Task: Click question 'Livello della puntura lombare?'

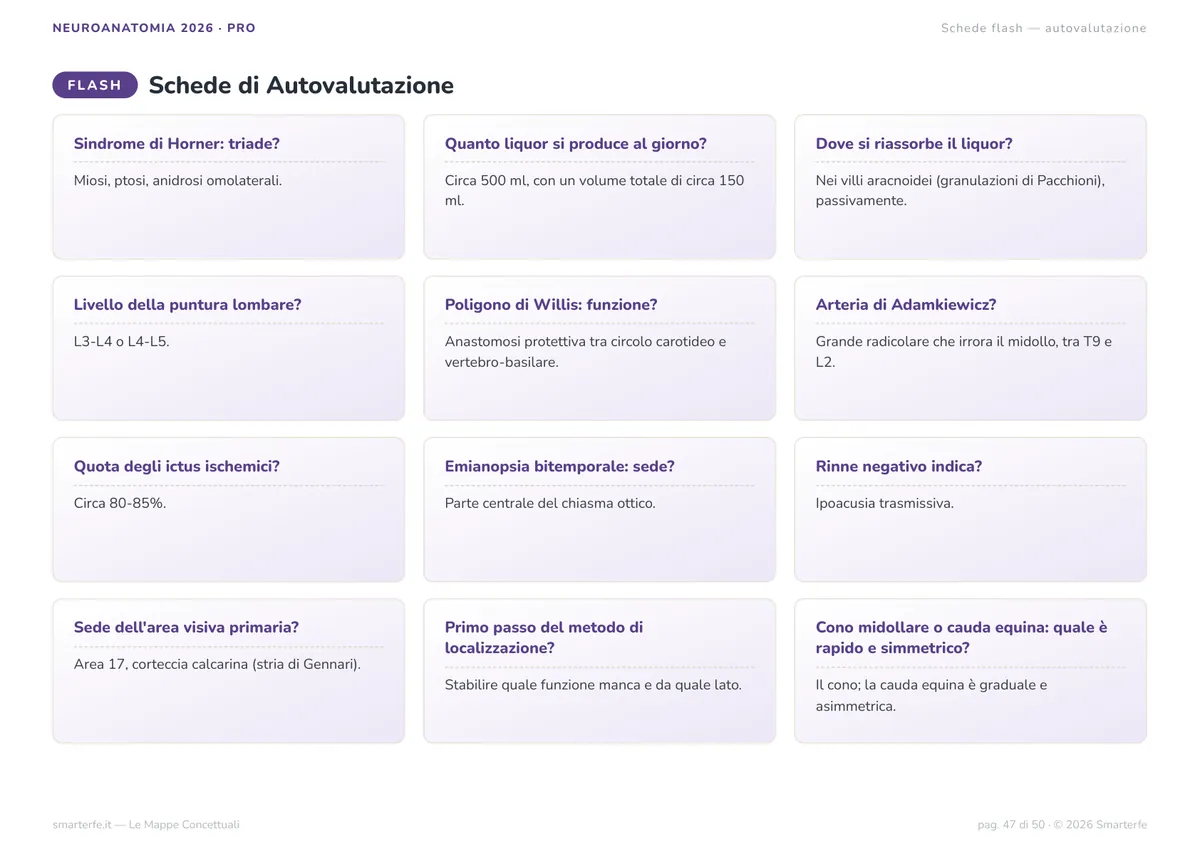Action: pos(188,305)
